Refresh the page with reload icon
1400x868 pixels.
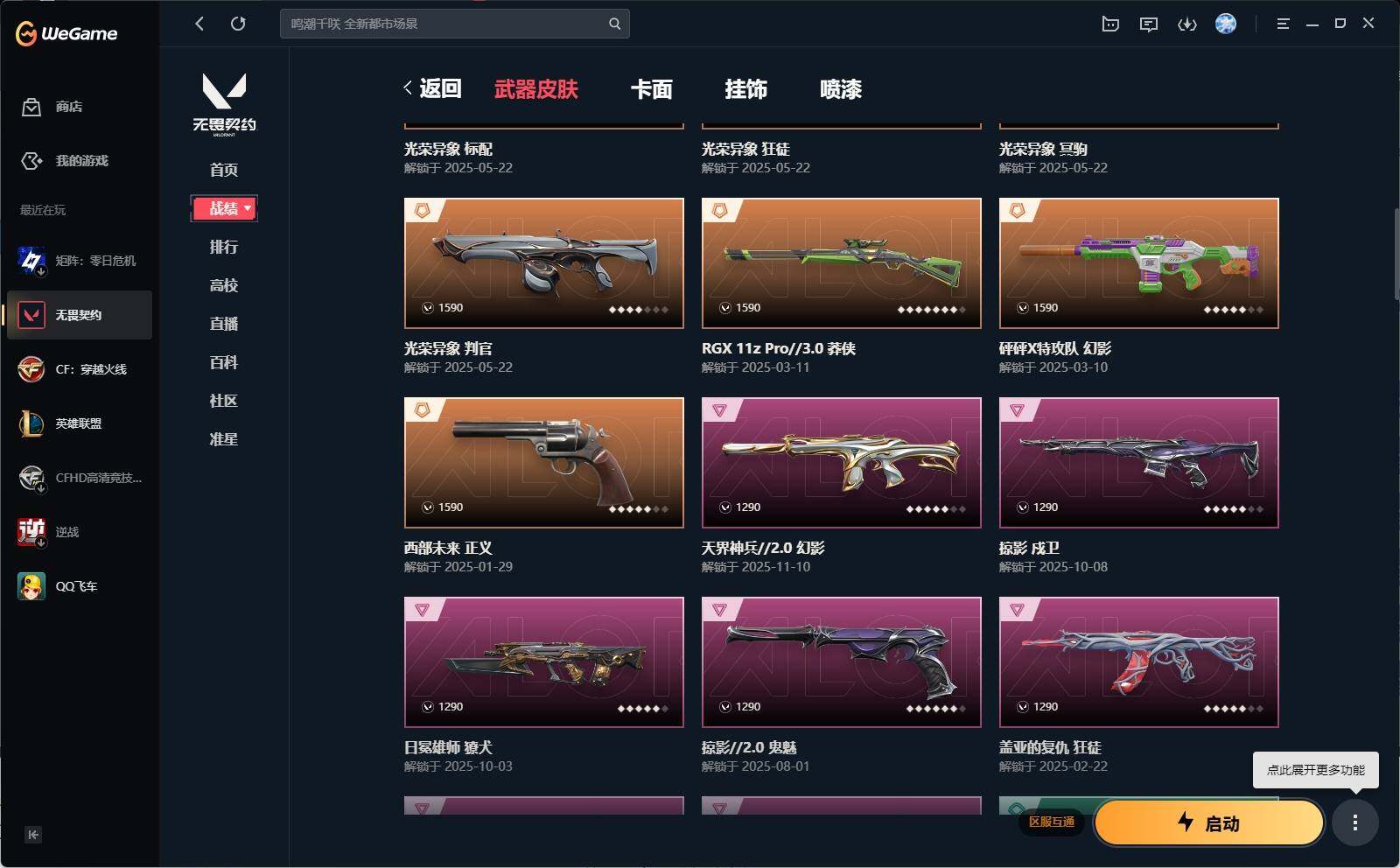(238, 24)
